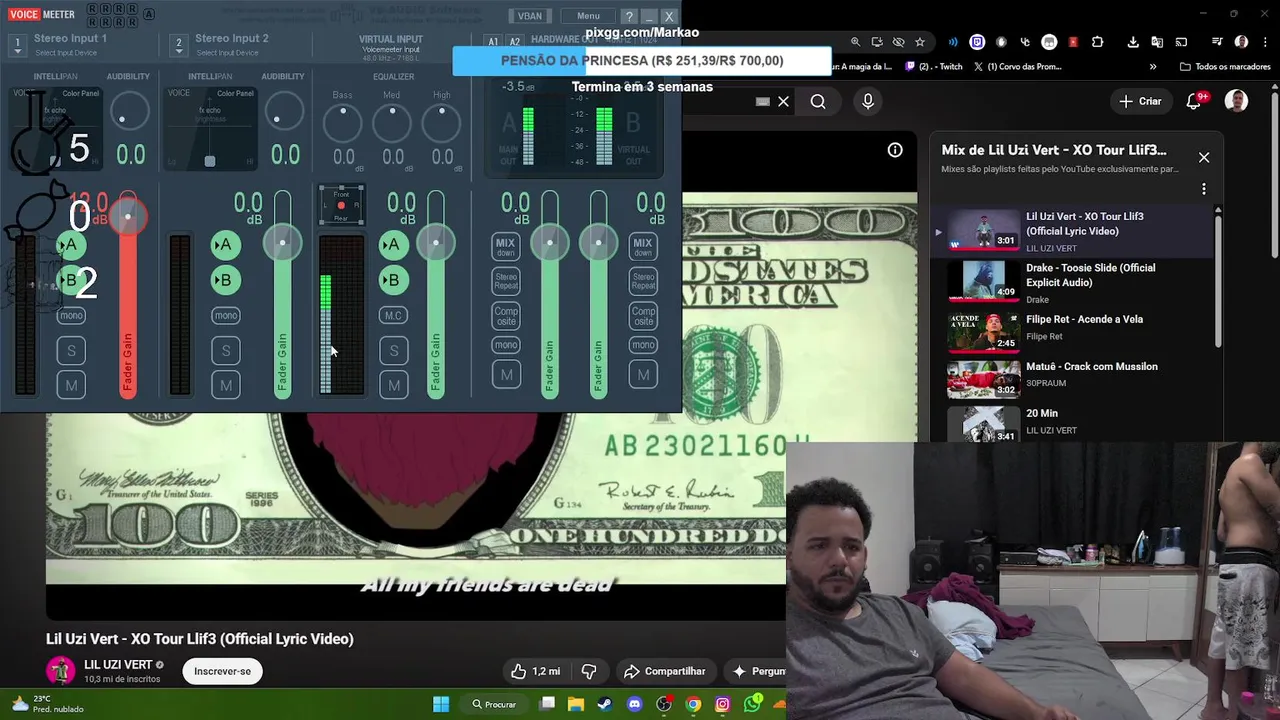Enable mono on Stereo Input 2

(x=226, y=315)
